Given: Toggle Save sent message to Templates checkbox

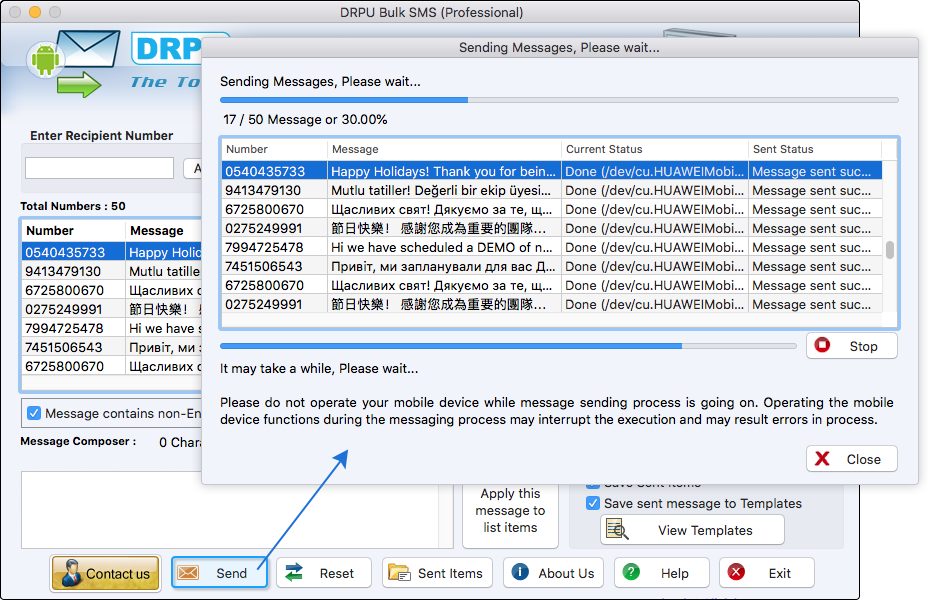Looking at the screenshot, I should [x=593, y=503].
